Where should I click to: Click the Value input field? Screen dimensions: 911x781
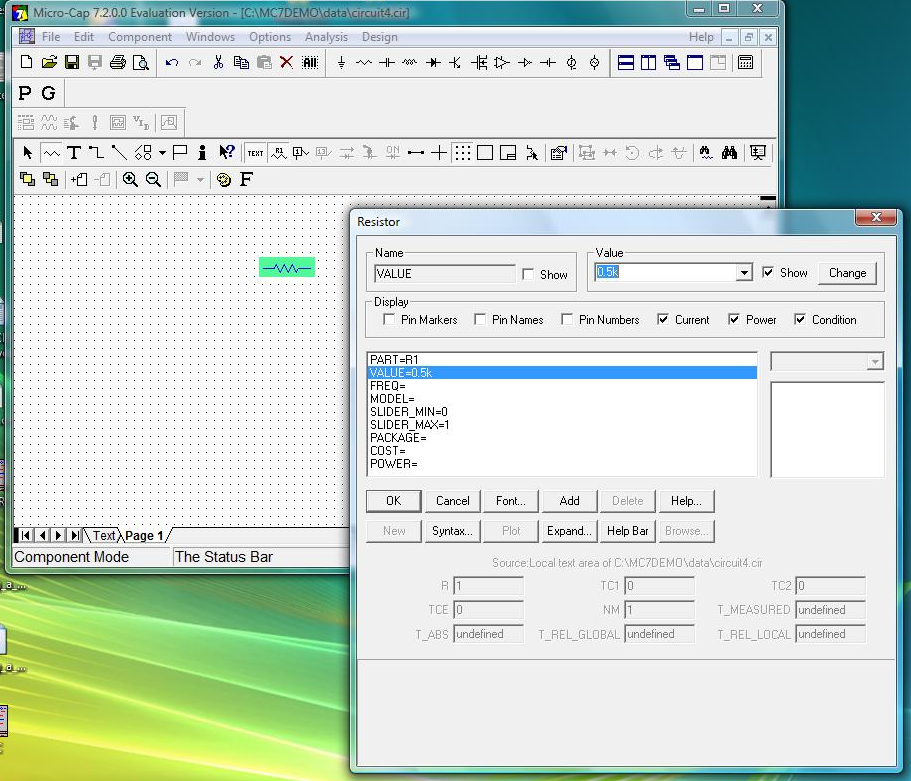click(x=666, y=273)
